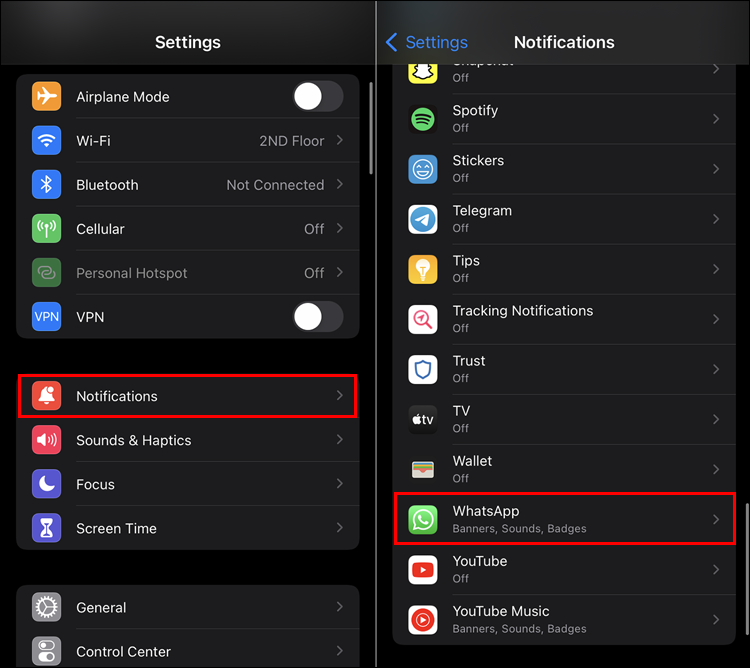Open the General settings row
This screenshot has height=668, width=750.
[x=188, y=607]
